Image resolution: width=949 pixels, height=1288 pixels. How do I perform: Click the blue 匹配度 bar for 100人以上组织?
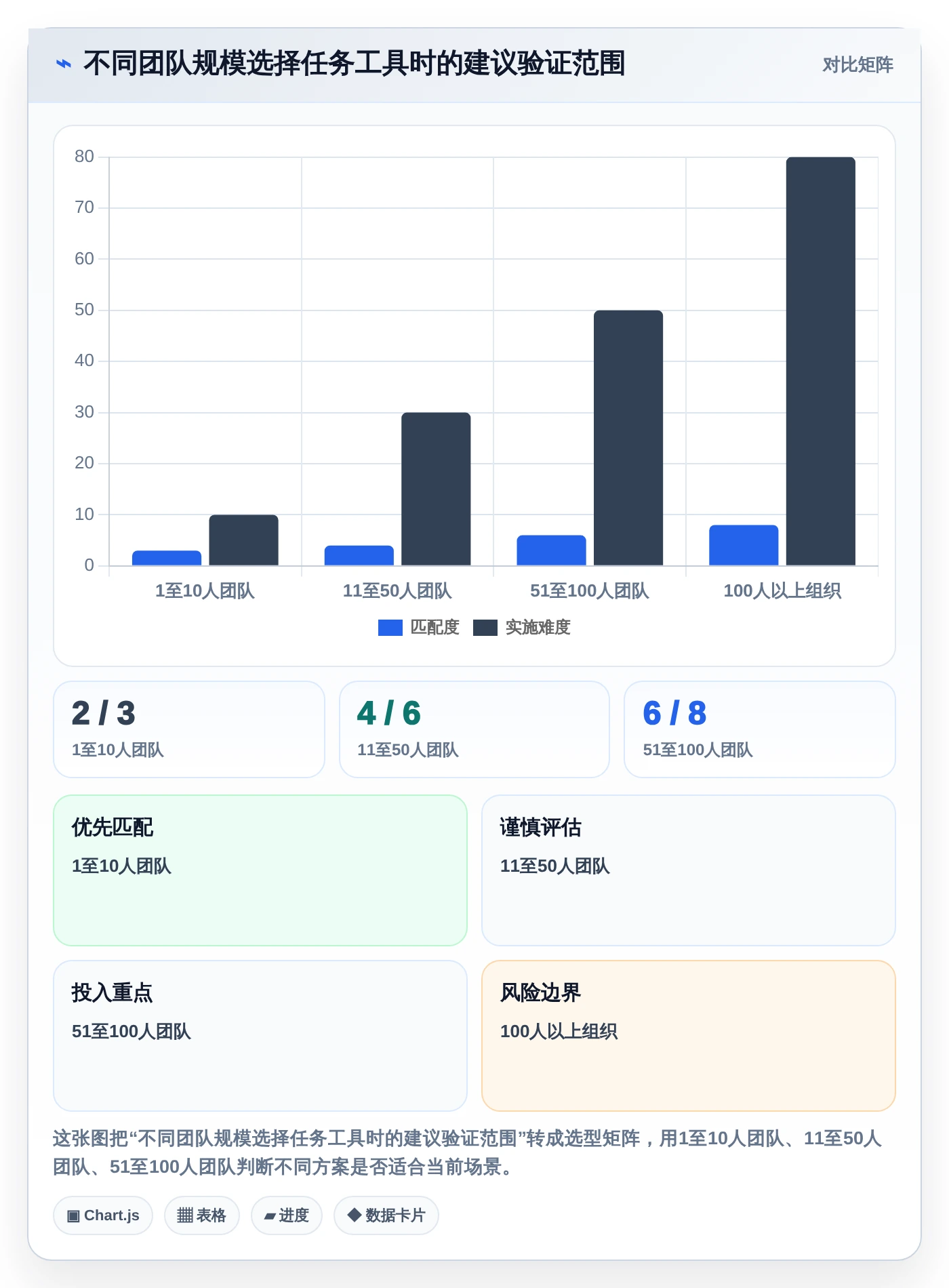click(x=744, y=545)
